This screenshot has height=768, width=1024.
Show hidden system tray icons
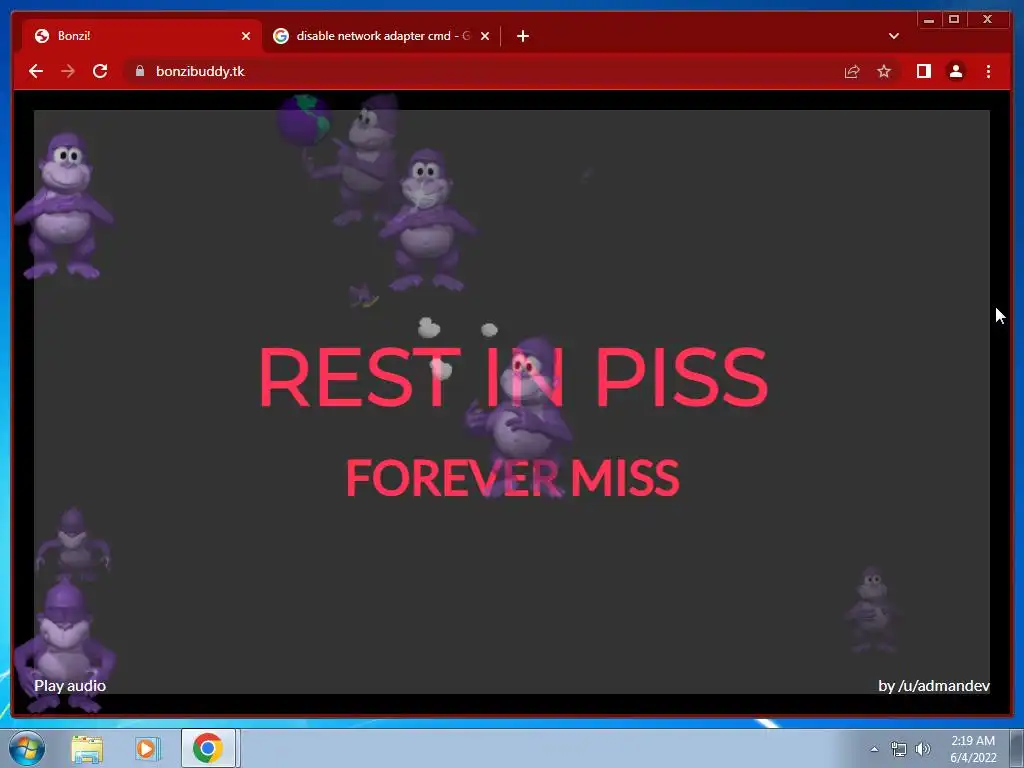[x=874, y=749]
